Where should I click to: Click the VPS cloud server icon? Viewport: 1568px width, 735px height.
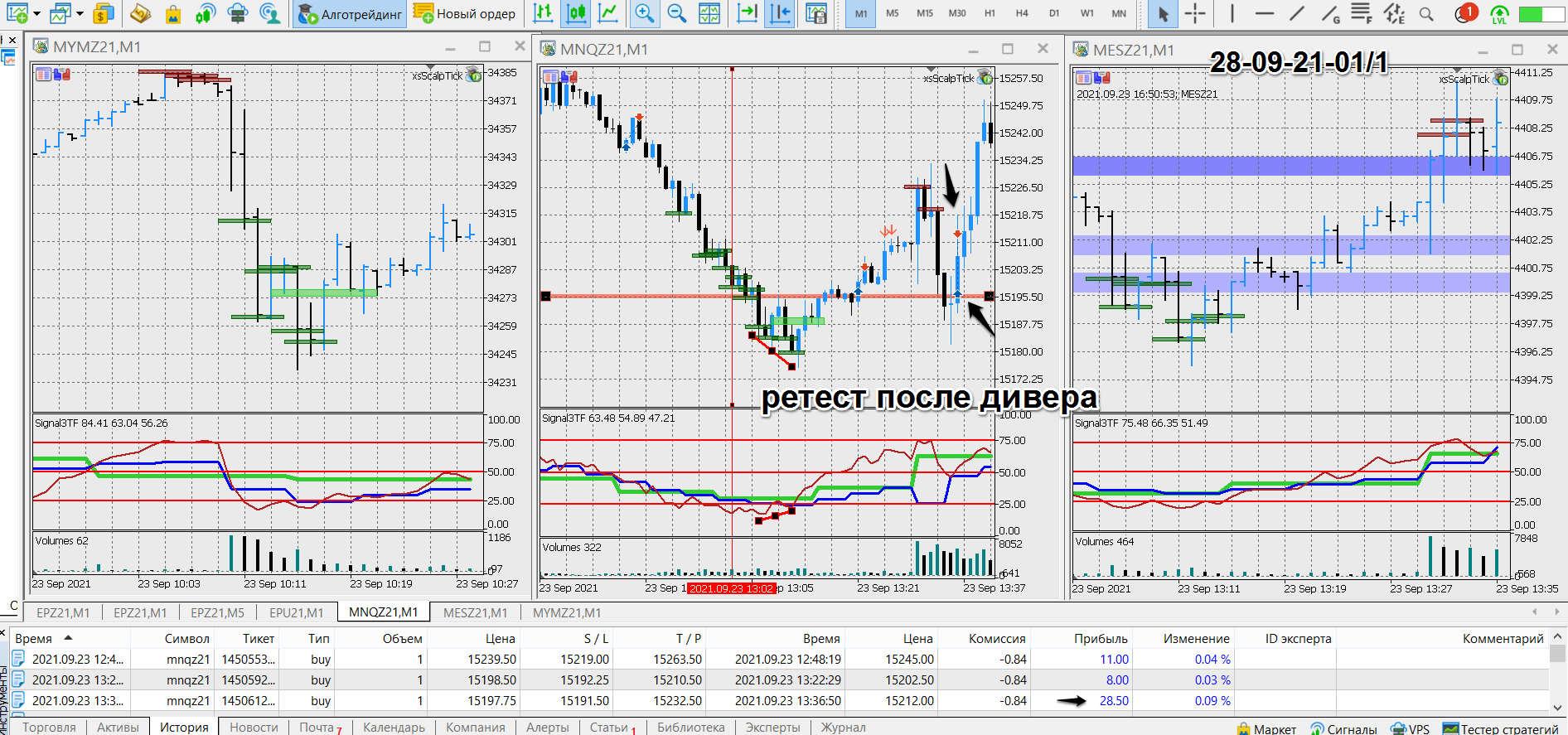tap(238, 13)
